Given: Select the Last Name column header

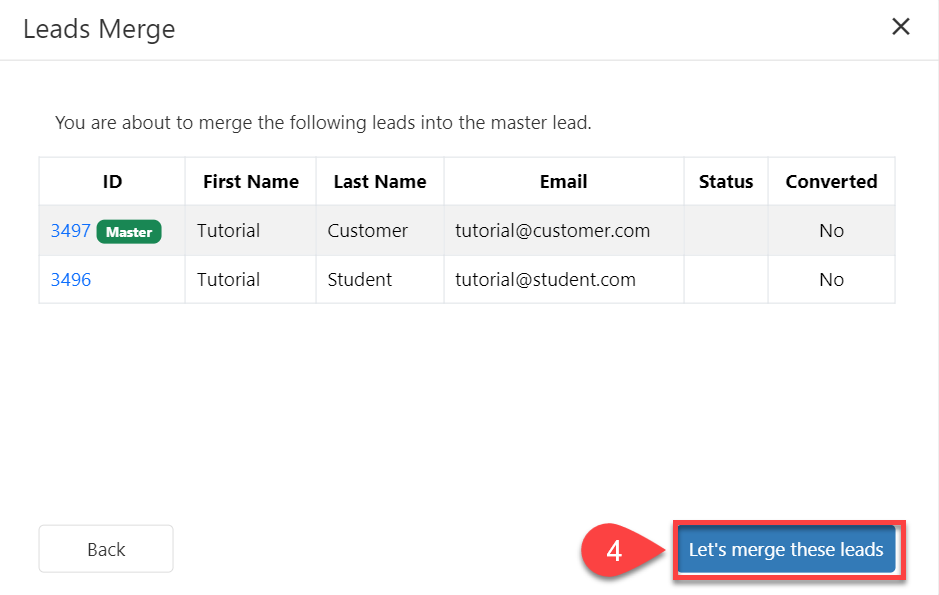Looking at the screenshot, I should (x=380, y=182).
